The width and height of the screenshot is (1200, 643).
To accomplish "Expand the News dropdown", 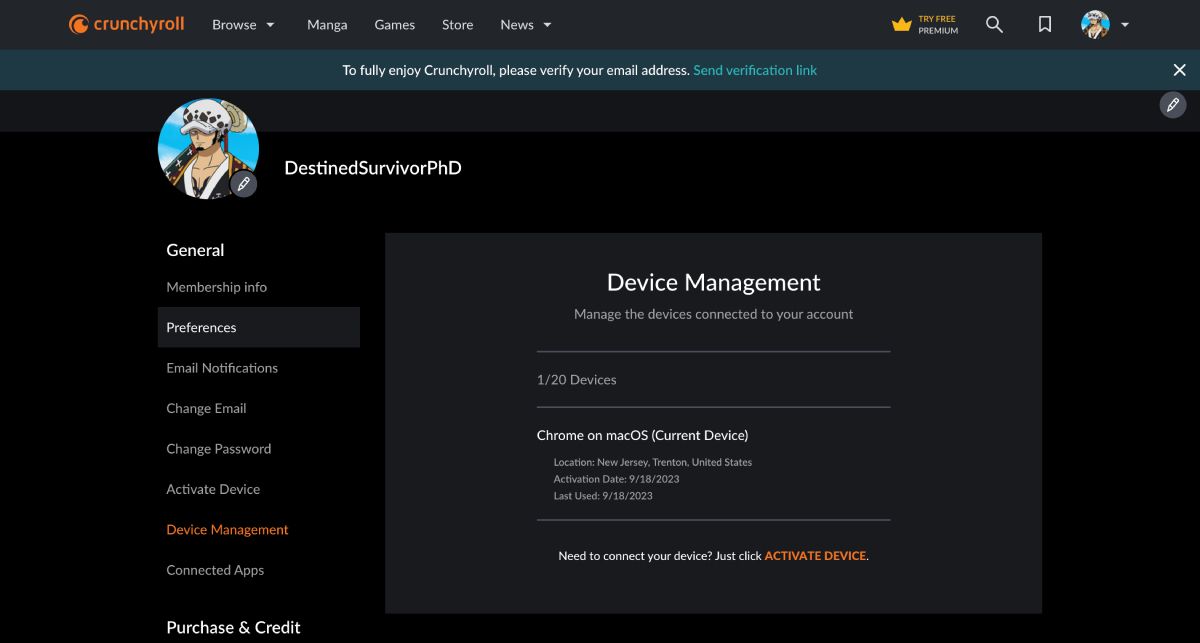I will [x=526, y=24].
